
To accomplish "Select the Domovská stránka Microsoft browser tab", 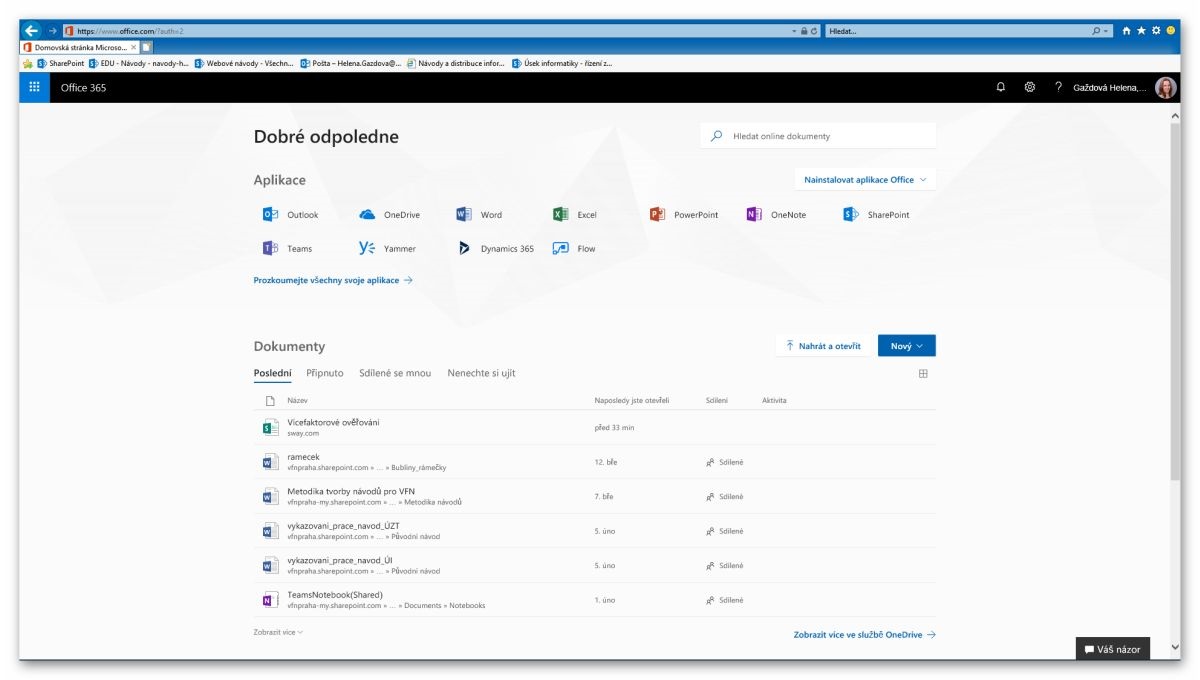I will coord(78,47).
